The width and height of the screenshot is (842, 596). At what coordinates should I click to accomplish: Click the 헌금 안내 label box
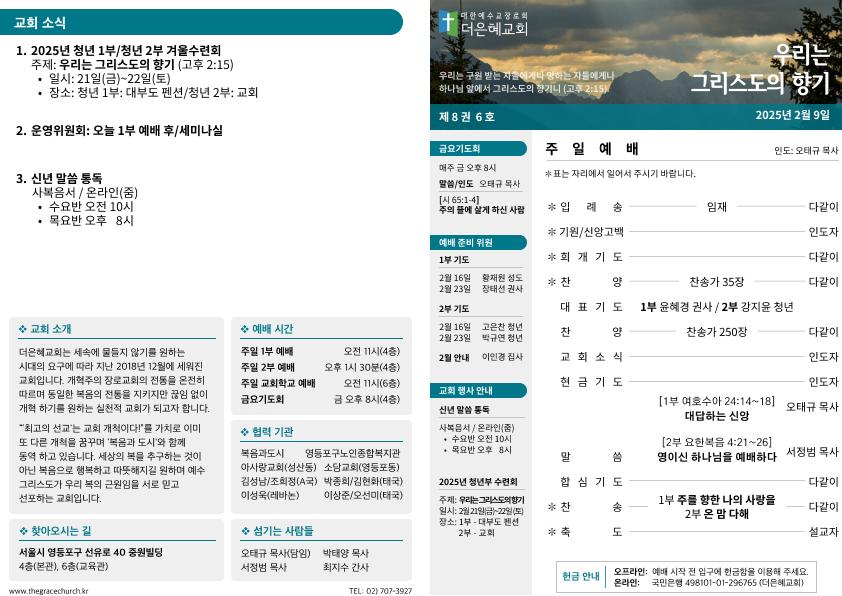pyautogui.click(x=581, y=576)
